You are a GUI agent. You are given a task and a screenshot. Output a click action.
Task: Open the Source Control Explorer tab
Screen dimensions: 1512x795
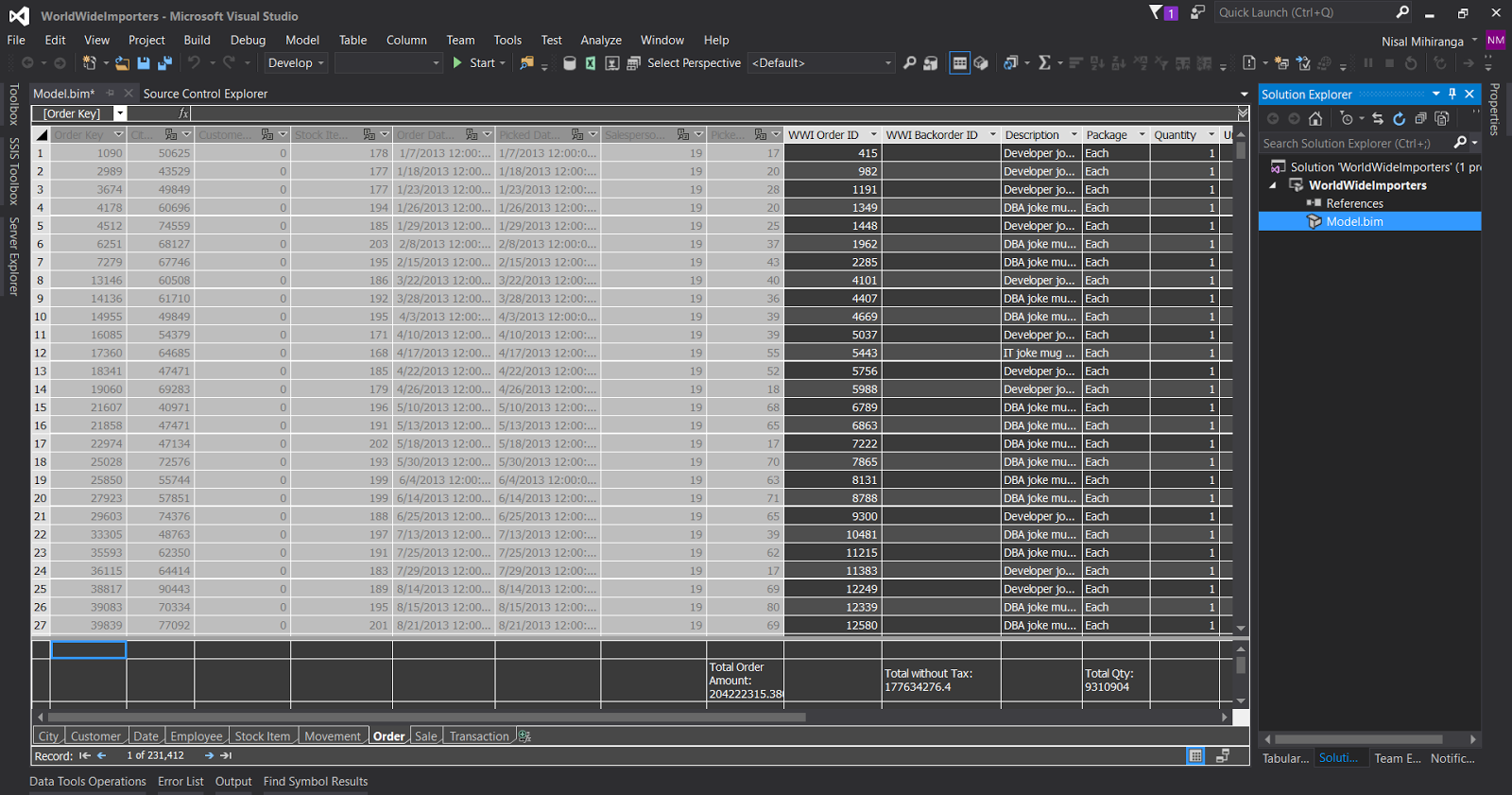[x=205, y=94]
